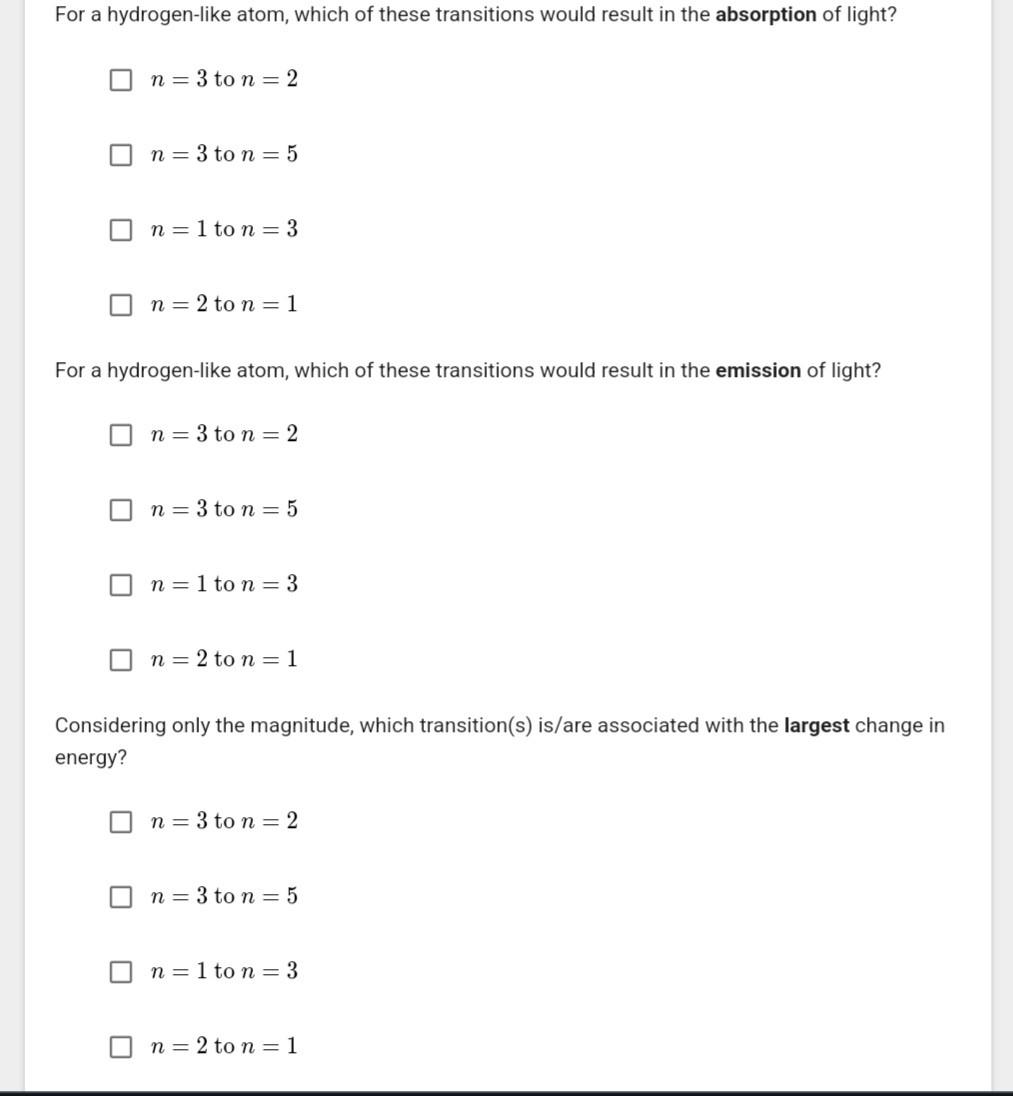Check n=3 to n=2 under absorption question

pyautogui.click(x=120, y=80)
